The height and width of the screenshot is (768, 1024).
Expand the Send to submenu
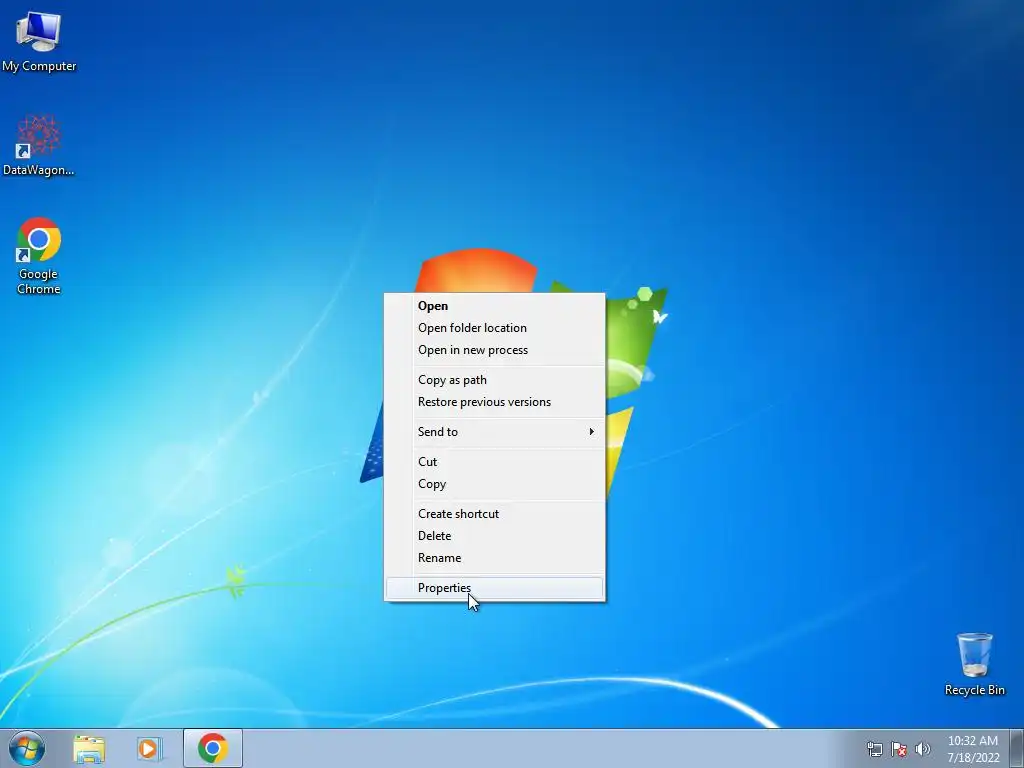[494, 432]
